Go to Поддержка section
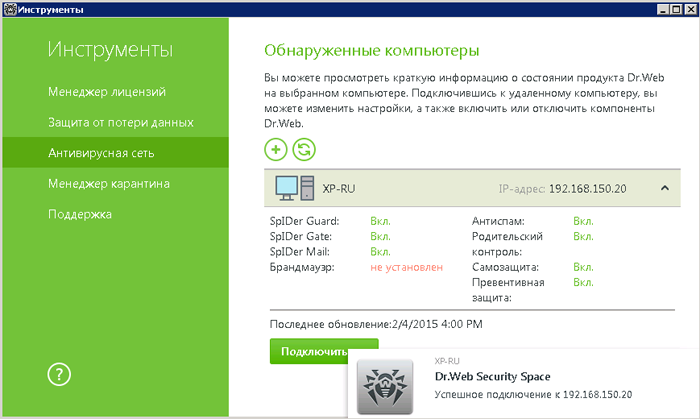The image size is (700, 419). (x=80, y=214)
